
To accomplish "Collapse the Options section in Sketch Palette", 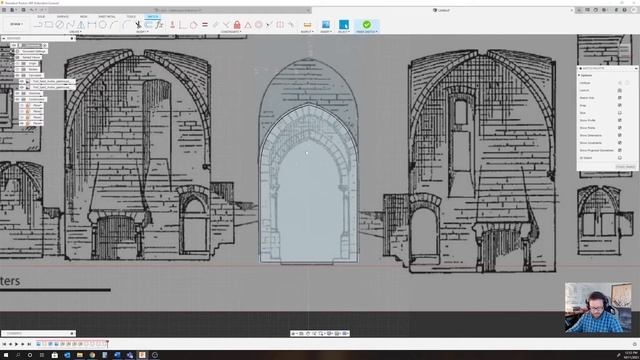I will tap(579, 76).
